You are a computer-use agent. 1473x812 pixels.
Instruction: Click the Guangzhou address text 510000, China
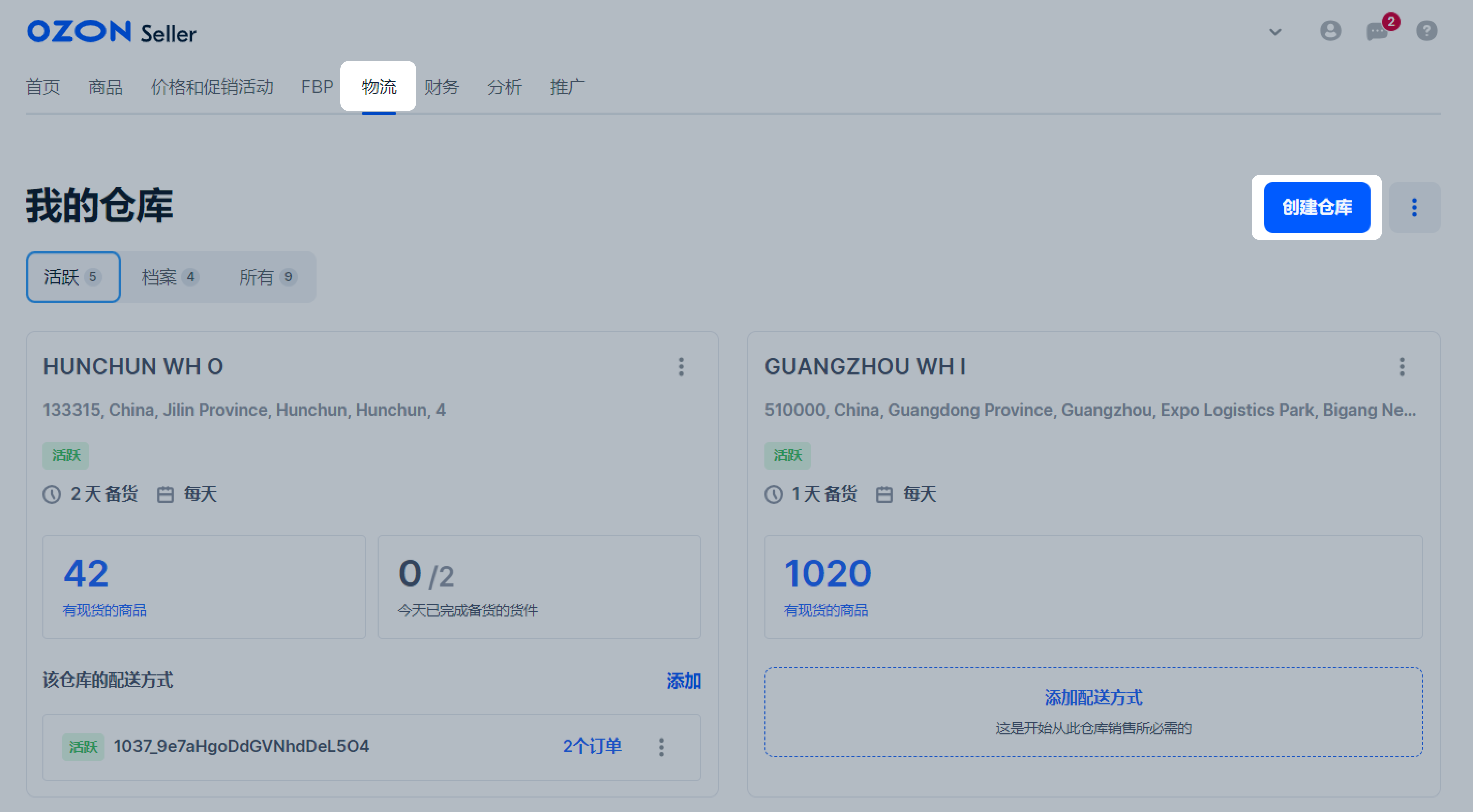(1090, 410)
